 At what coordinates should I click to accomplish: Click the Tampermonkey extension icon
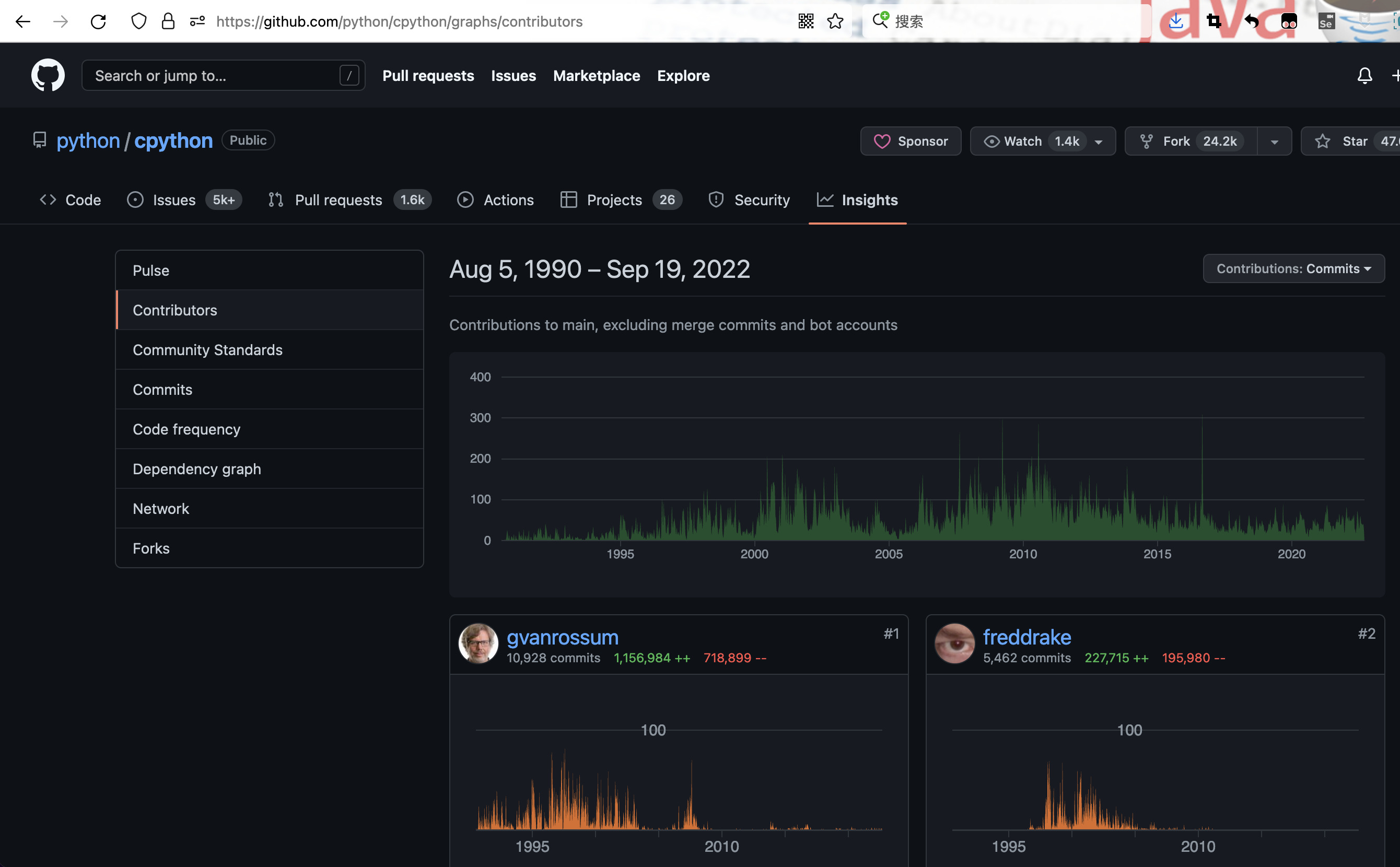point(1289,22)
